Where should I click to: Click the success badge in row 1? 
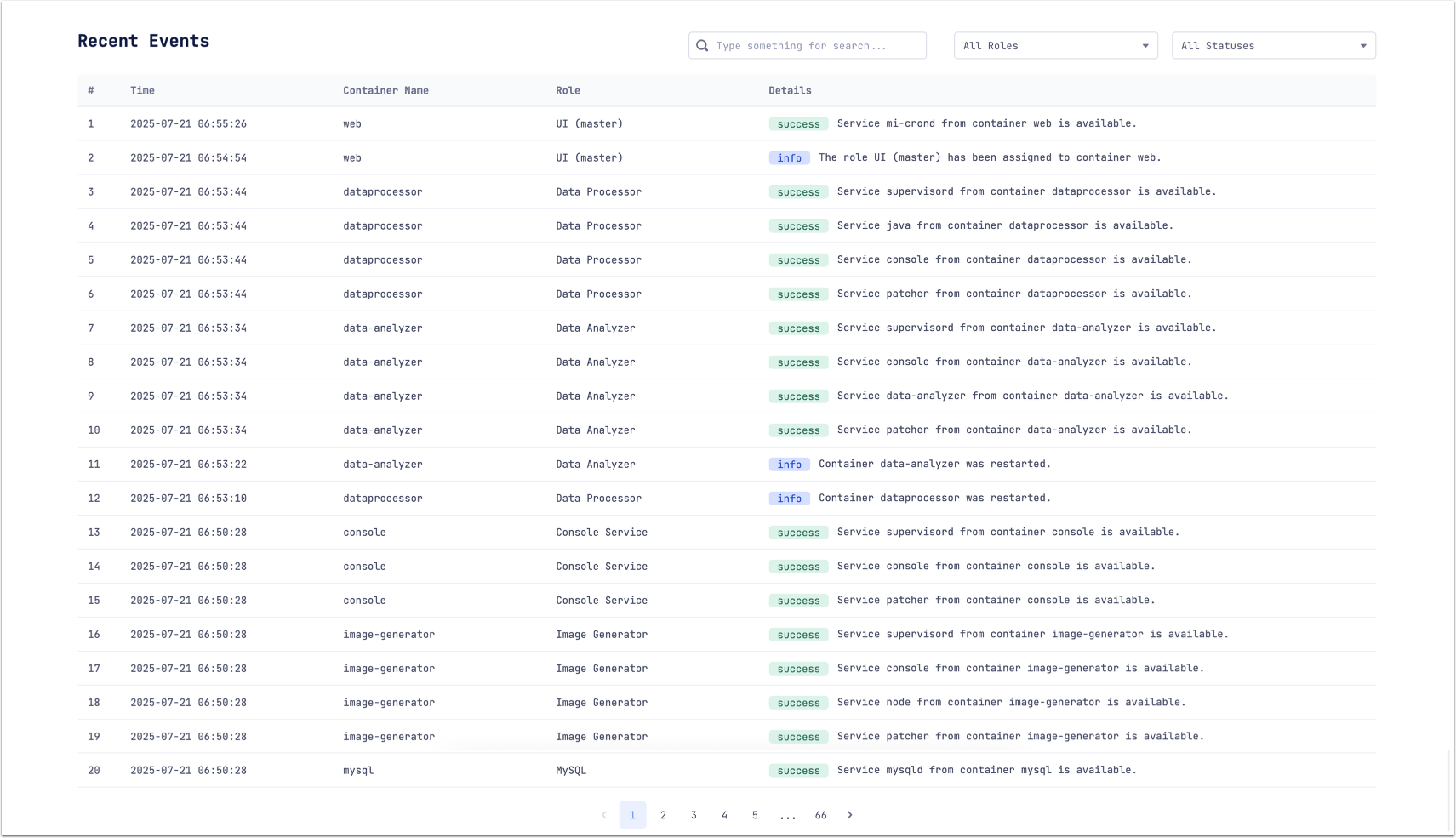pyautogui.click(x=798, y=124)
